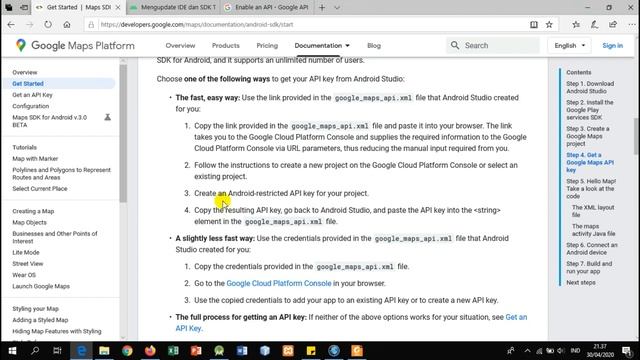Open the Windows Start menu
Image resolution: width=640 pixels, height=360 pixels.
12,351
